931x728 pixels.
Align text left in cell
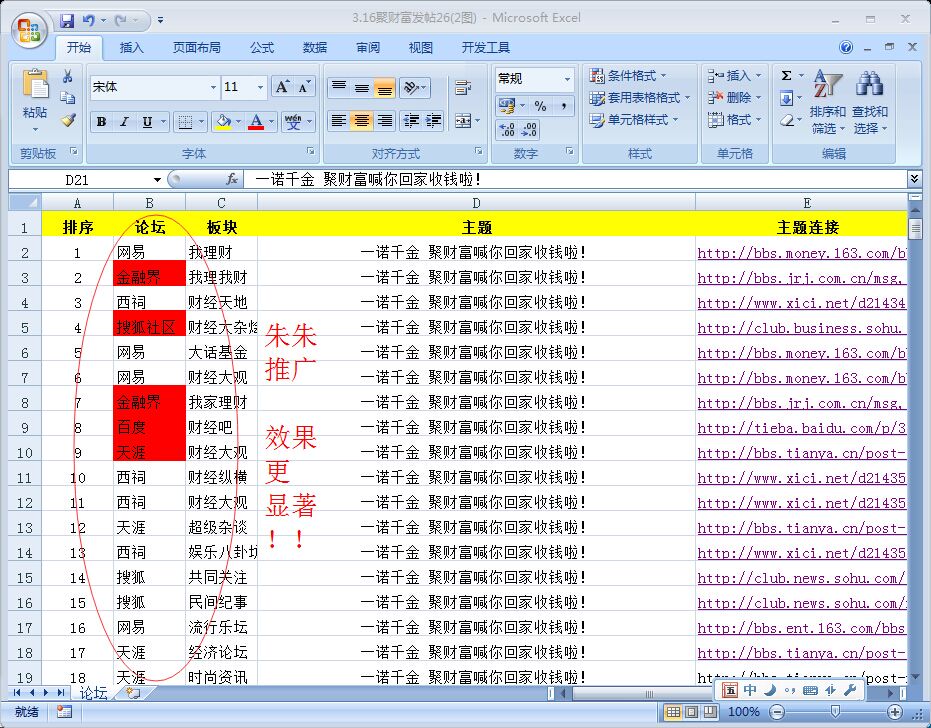coord(338,121)
